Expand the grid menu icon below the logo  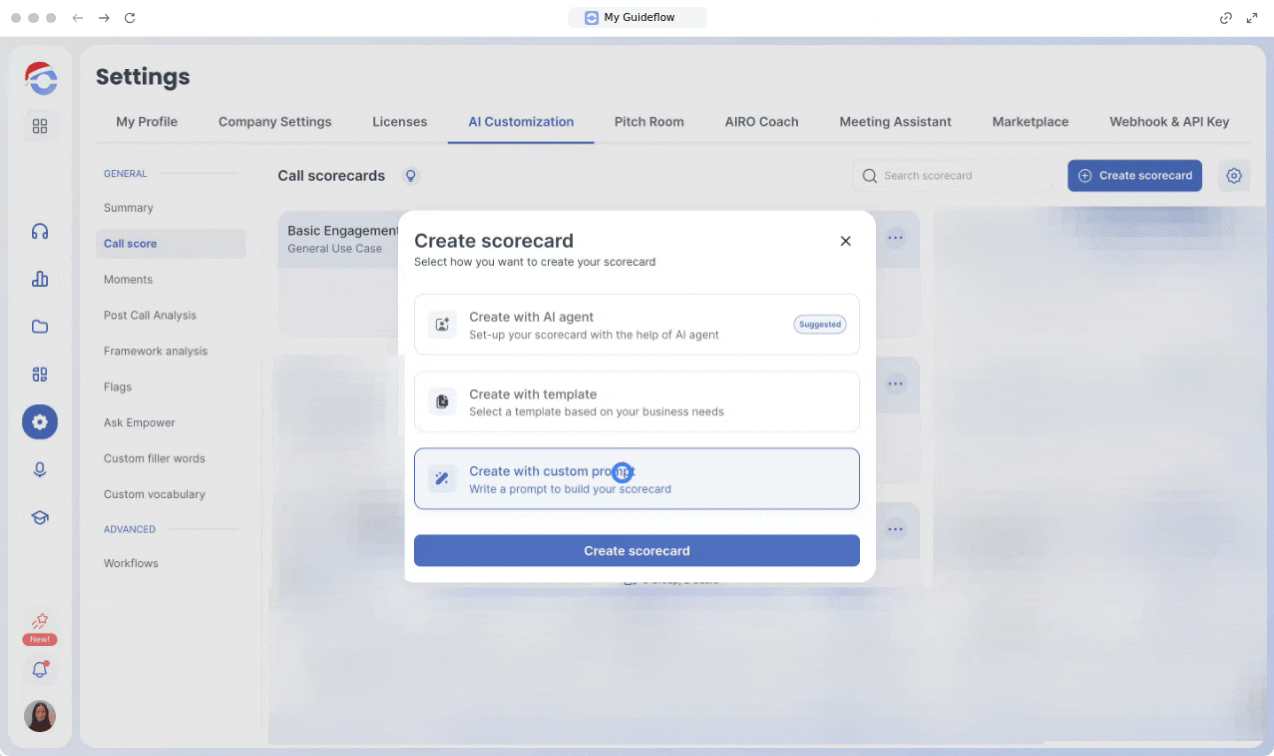[40, 126]
